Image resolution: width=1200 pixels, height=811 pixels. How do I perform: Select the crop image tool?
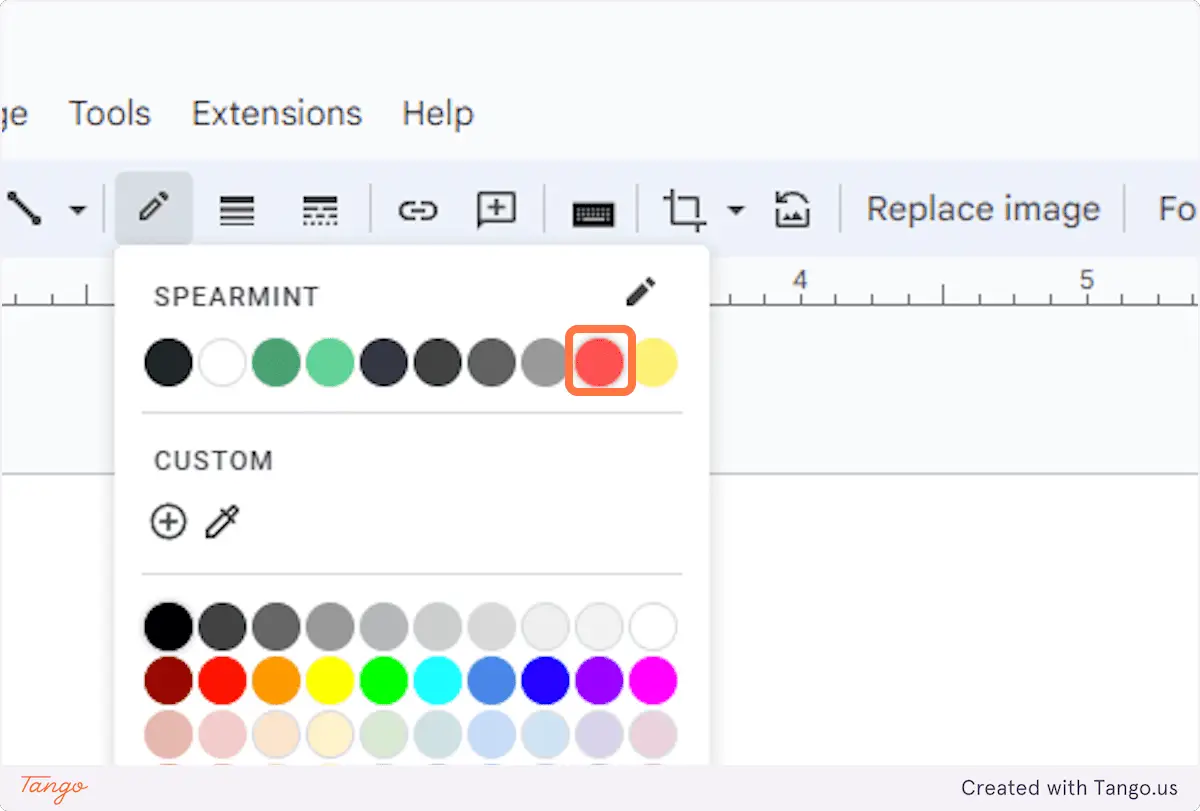point(685,211)
